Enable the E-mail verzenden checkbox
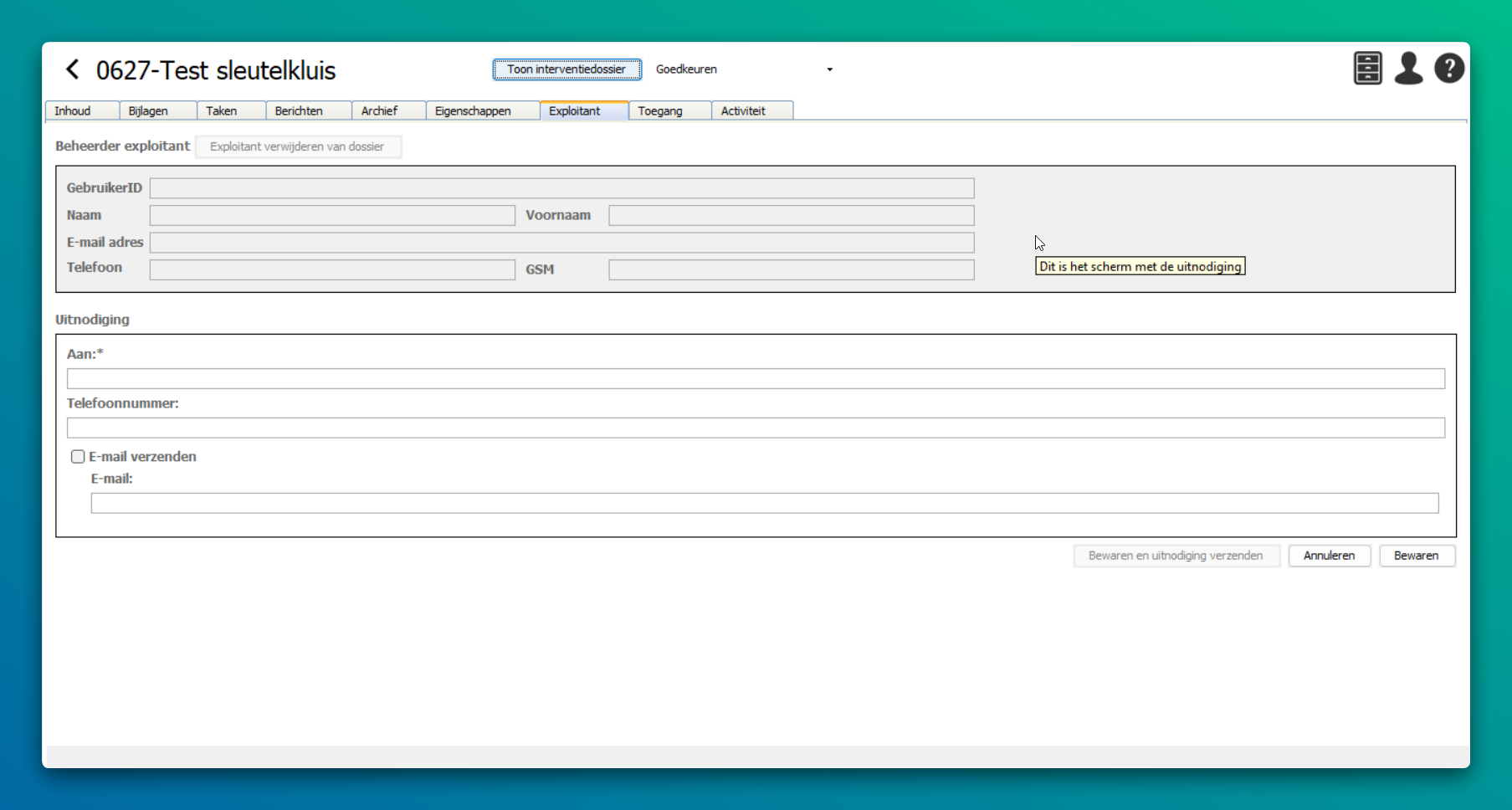Image resolution: width=1512 pixels, height=810 pixels. [x=78, y=457]
